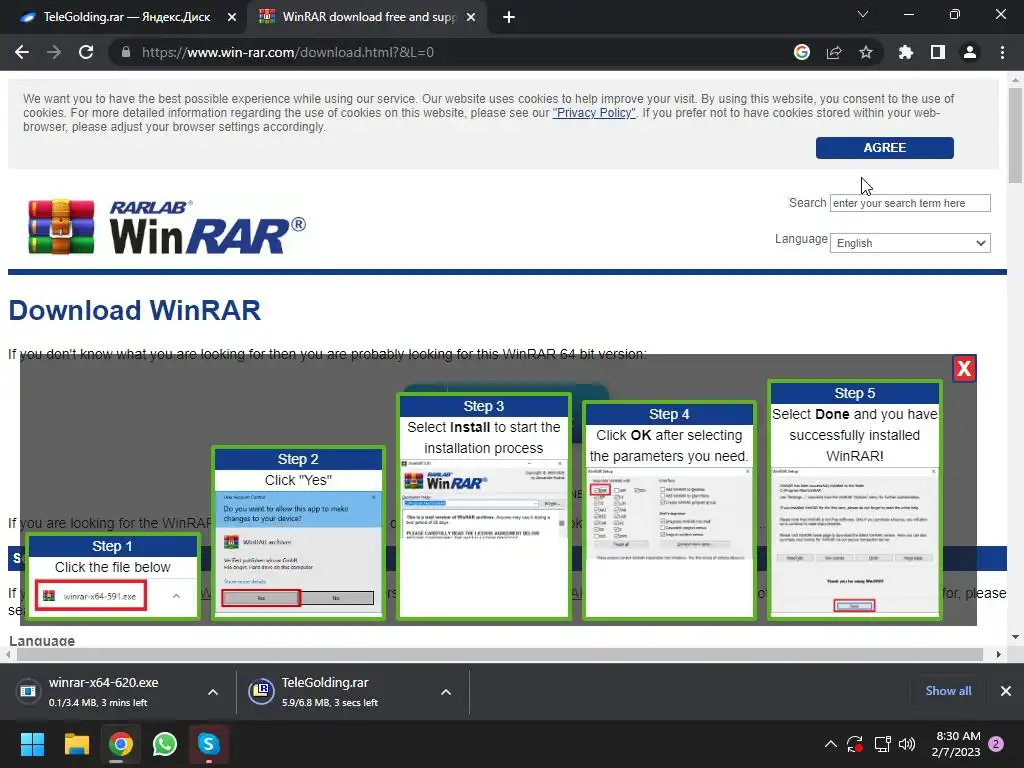This screenshot has width=1024, height=768.
Task: Click the winrar-x64-620.exe download item
Action: click(x=104, y=692)
